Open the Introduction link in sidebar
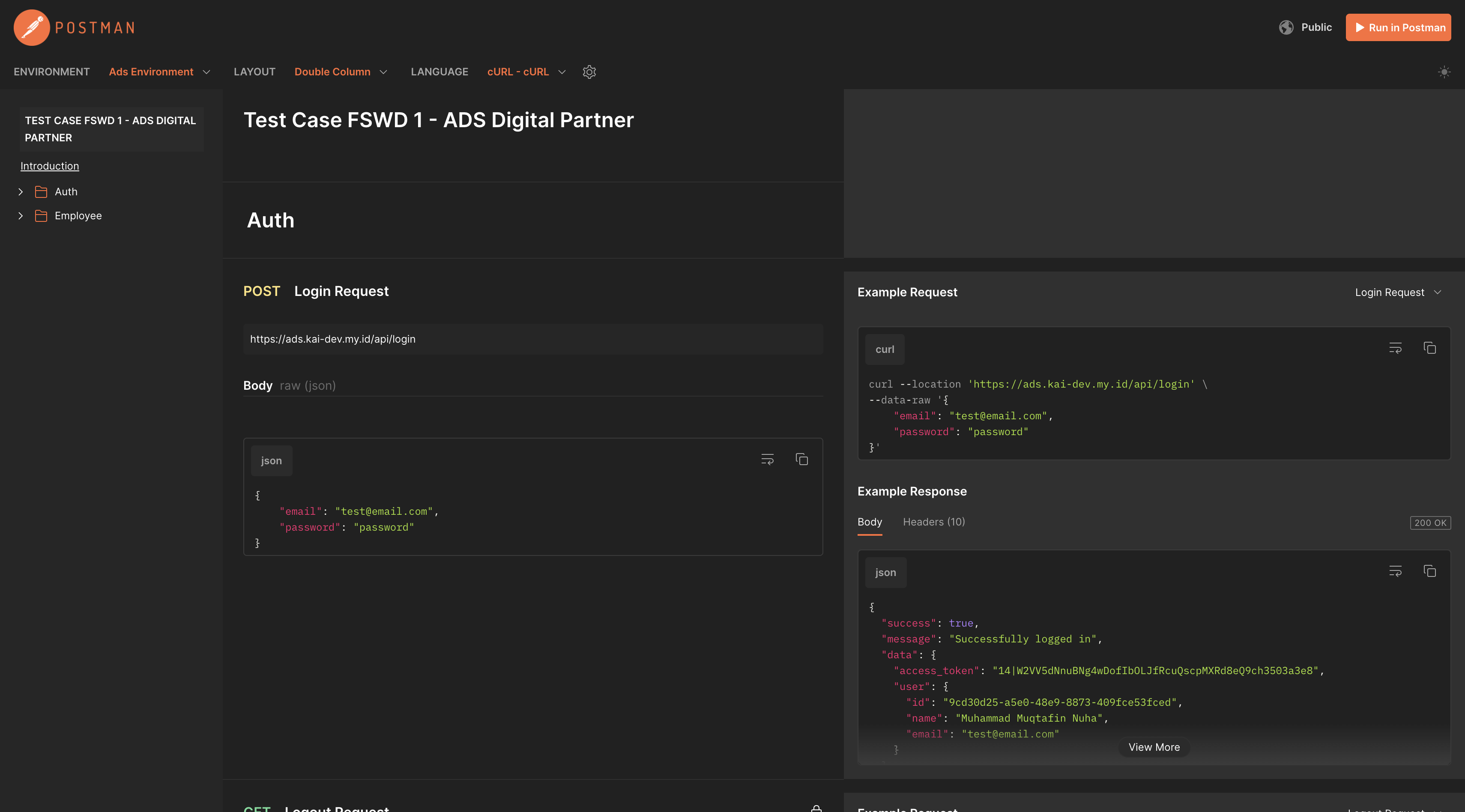1465x812 pixels. (50, 166)
